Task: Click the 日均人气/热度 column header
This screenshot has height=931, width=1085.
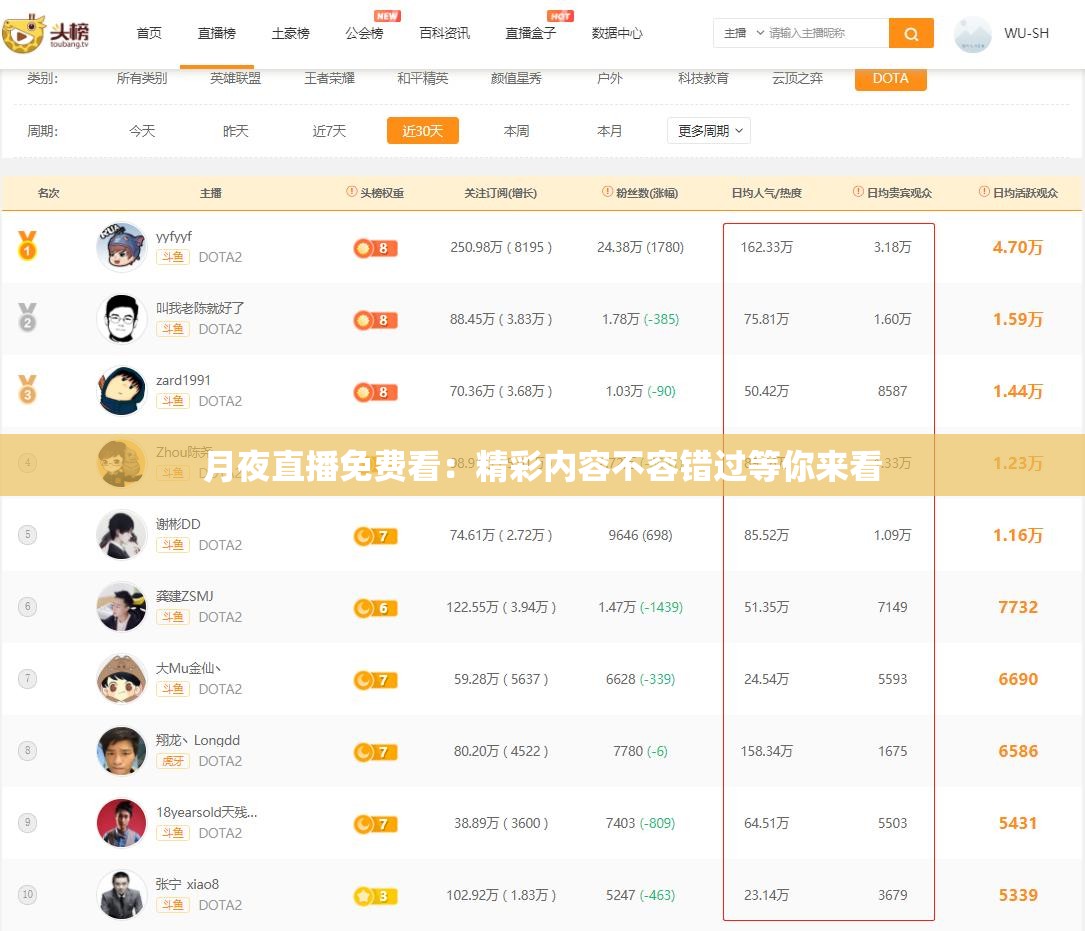Action: [x=767, y=193]
